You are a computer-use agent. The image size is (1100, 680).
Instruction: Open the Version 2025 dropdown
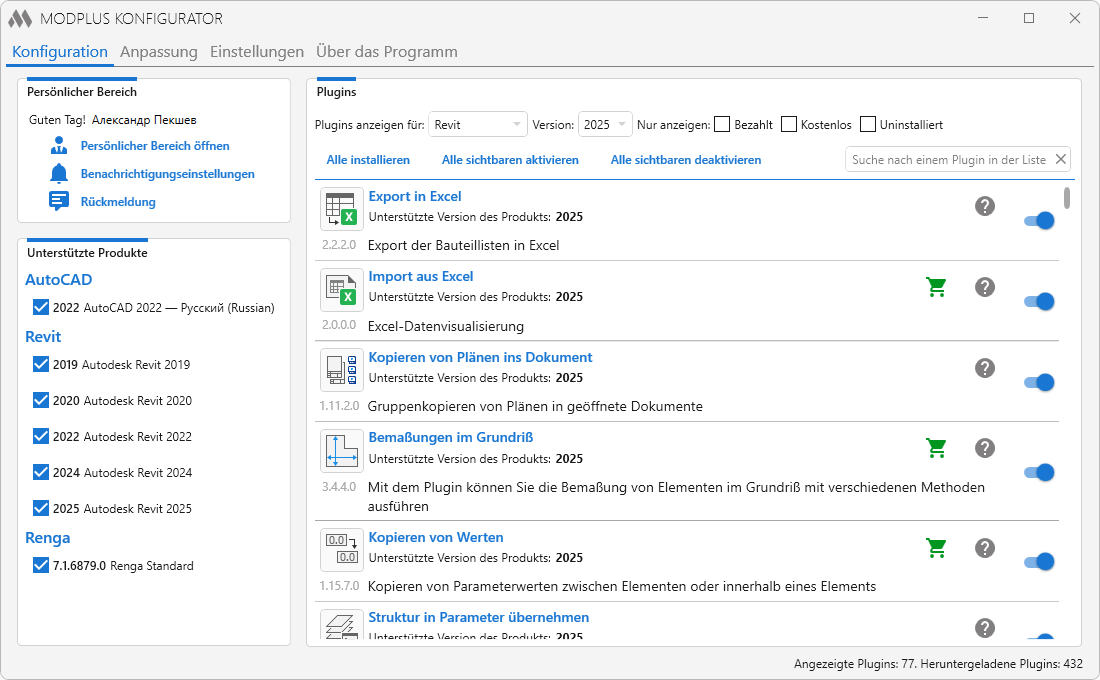[x=605, y=124]
